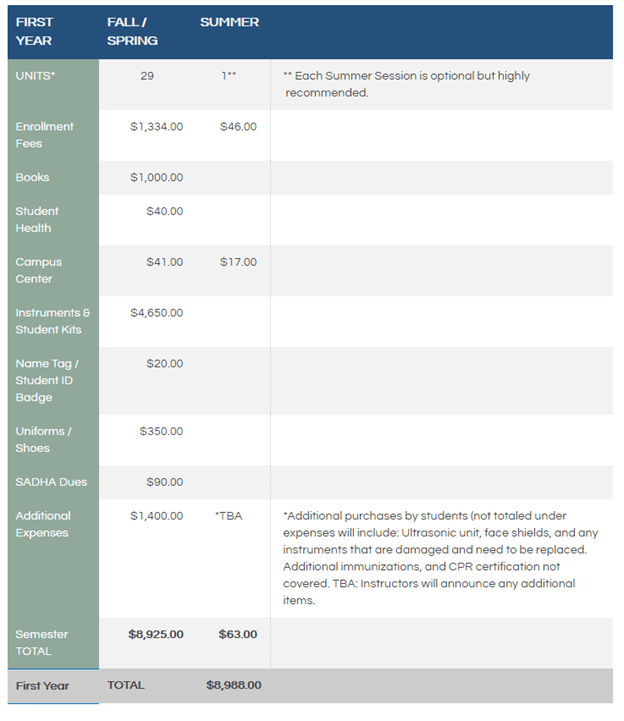
Task: Select the *TBA summer additional expenses cell
Action: (228, 516)
